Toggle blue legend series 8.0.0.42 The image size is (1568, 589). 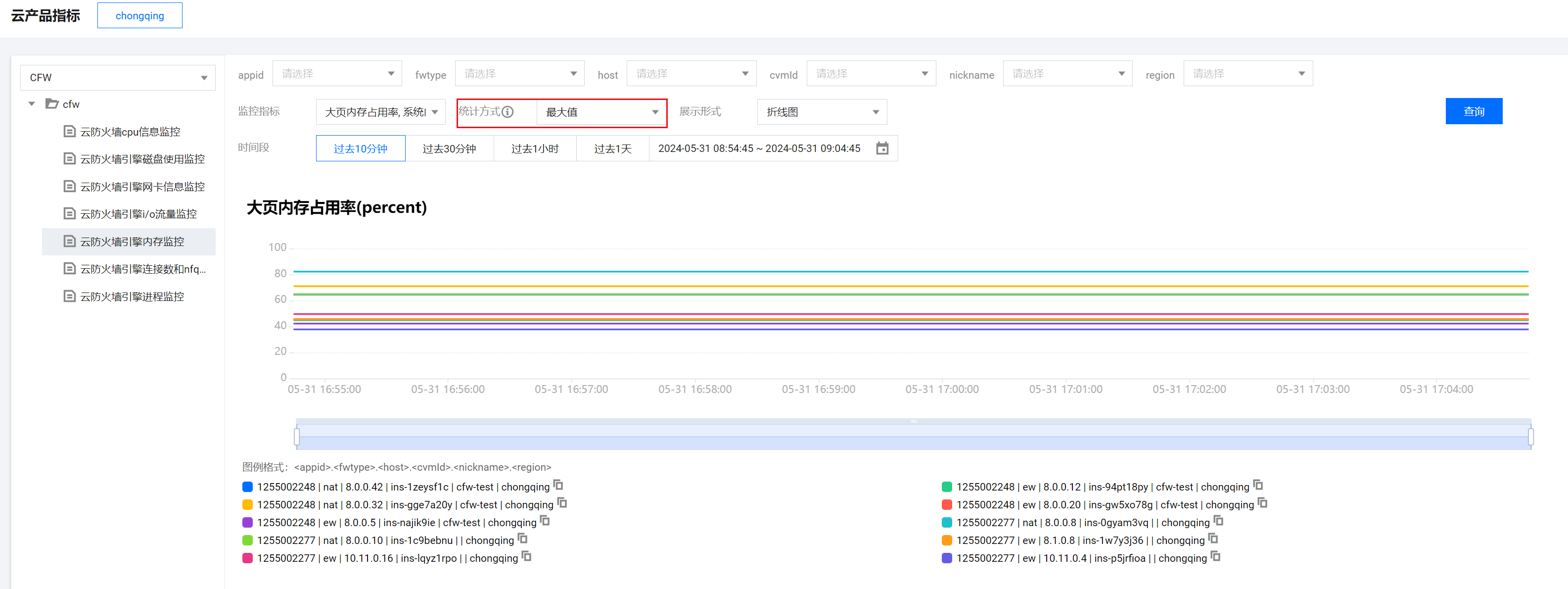(248, 487)
